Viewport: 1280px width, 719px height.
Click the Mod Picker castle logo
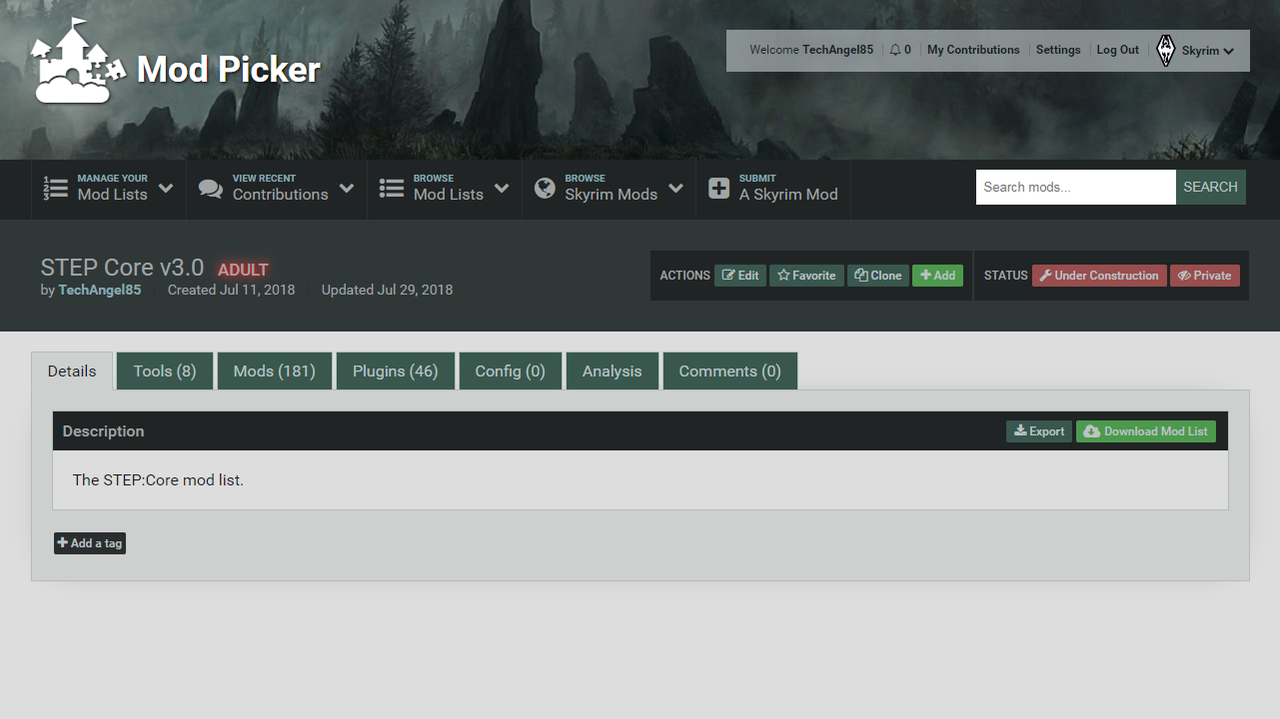coord(78,61)
